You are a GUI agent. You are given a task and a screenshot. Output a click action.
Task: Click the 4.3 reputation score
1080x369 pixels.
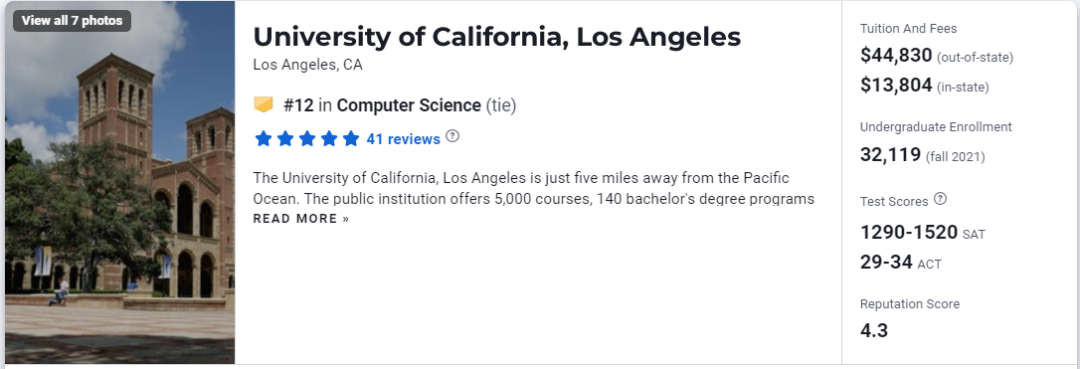[x=874, y=330]
